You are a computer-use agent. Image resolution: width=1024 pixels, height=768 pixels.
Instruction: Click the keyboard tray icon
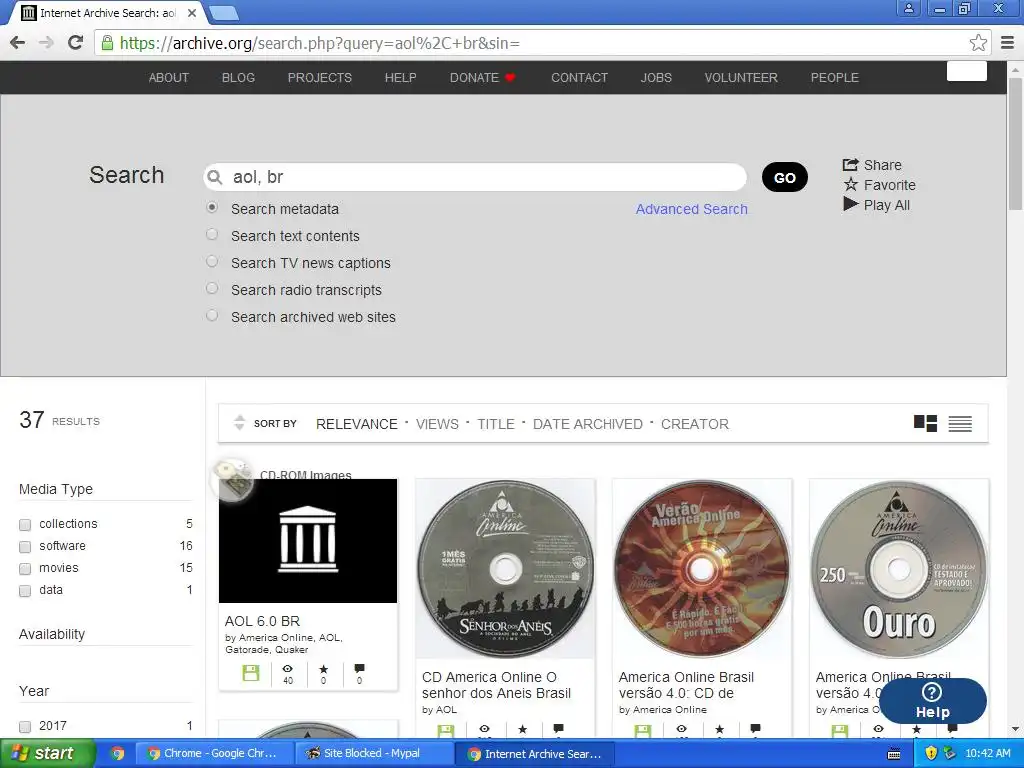894,754
